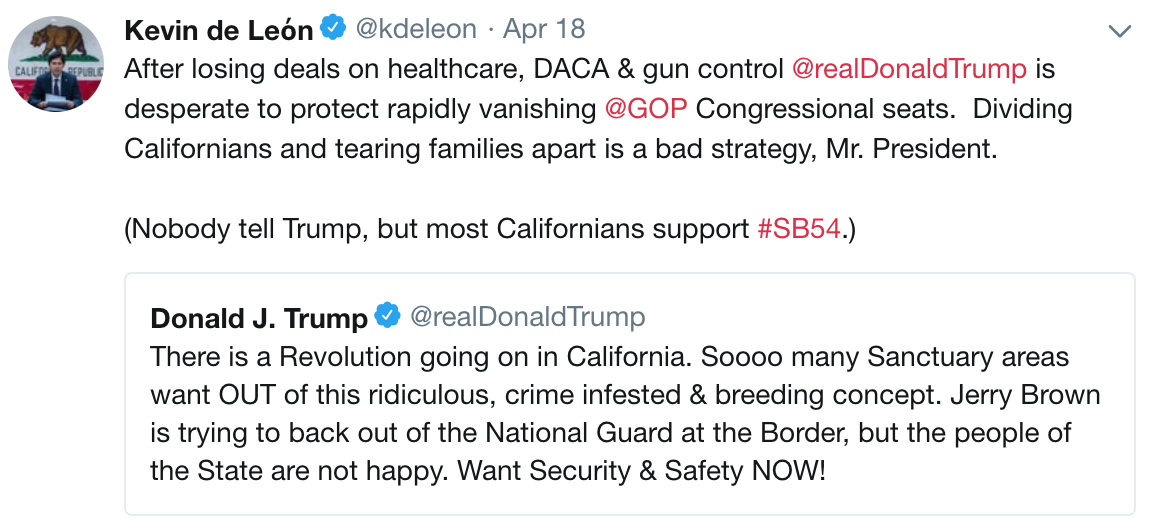Click Kevin de León's blue verified badge
1152x526 pixels.
pyautogui.click(x=334, y=30)
